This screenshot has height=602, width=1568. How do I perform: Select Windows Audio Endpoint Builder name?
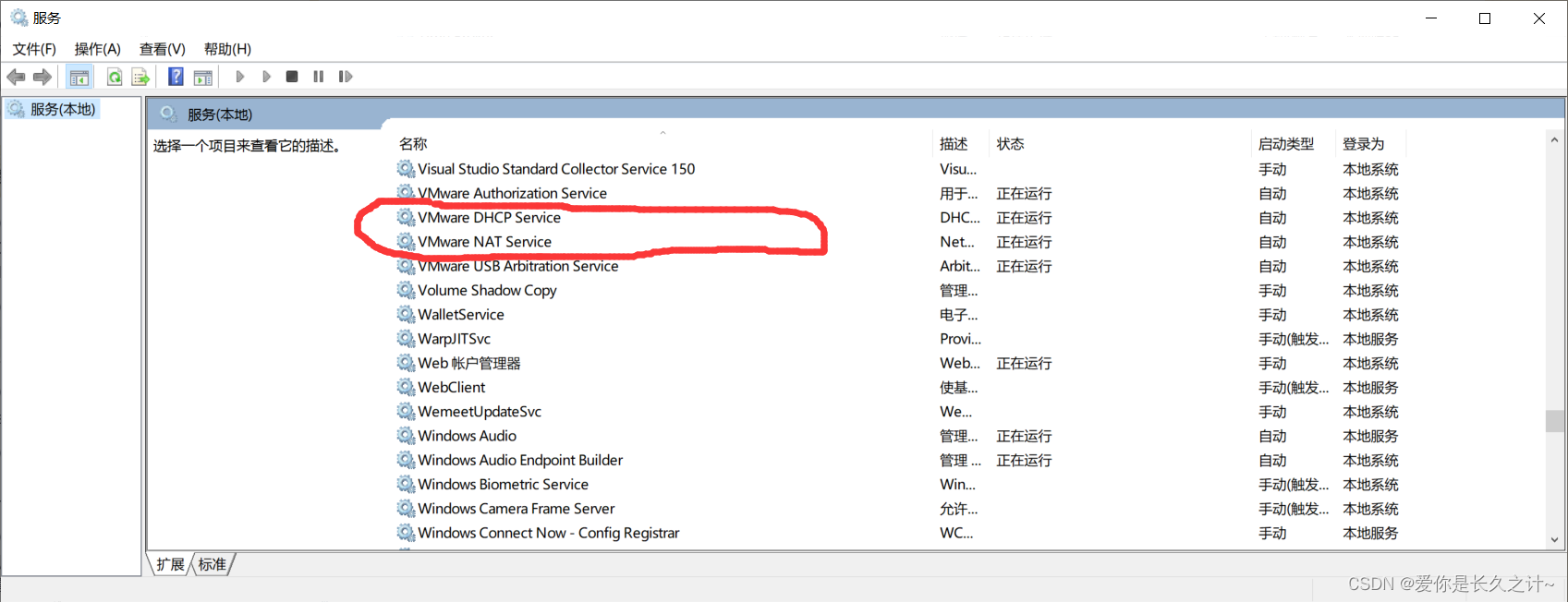[x=520, y=460]
